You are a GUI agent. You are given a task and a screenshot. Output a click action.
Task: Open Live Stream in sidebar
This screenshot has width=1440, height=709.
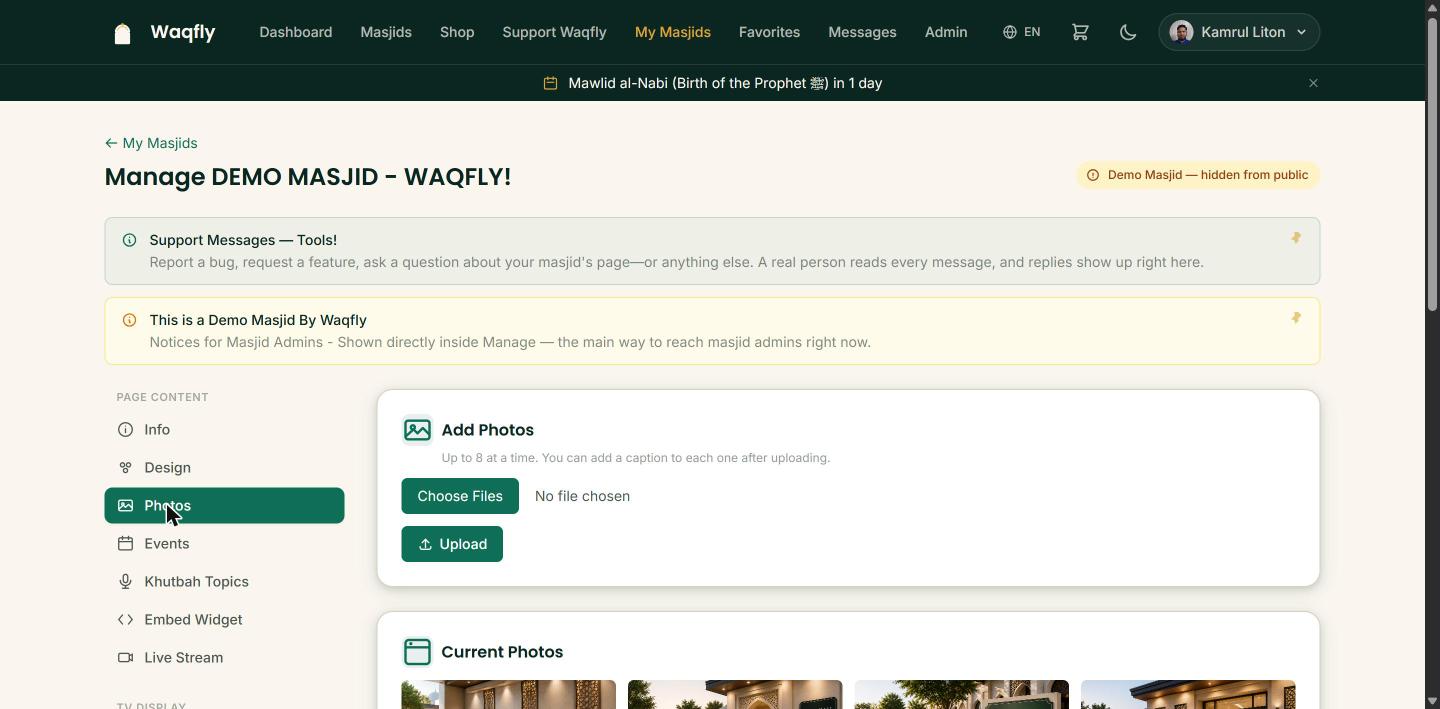(x=224, y=657)
